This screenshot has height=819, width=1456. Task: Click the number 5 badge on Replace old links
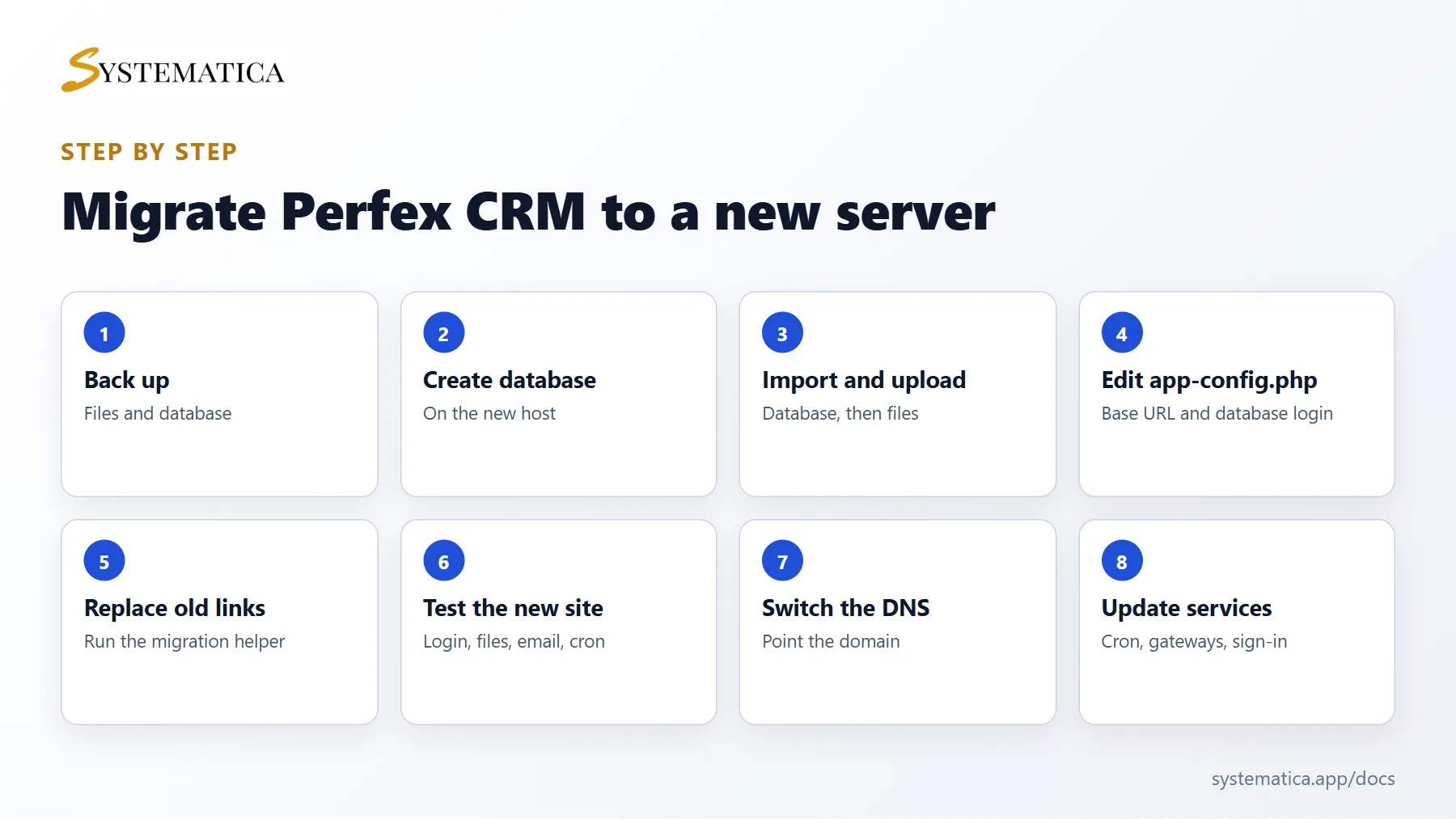tap(104, 560)
